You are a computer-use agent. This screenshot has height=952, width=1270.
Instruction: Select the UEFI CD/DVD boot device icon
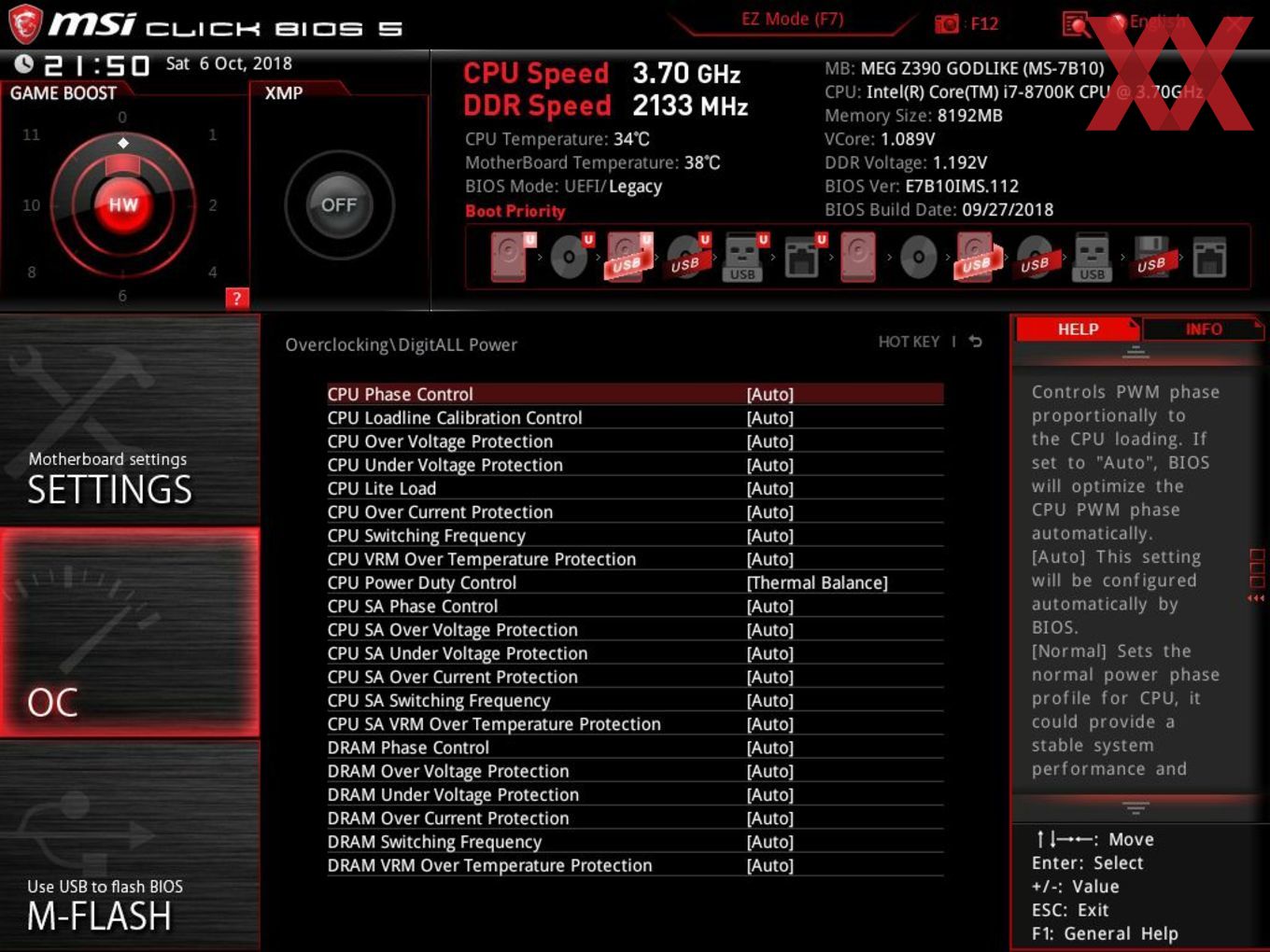[571, 257]
